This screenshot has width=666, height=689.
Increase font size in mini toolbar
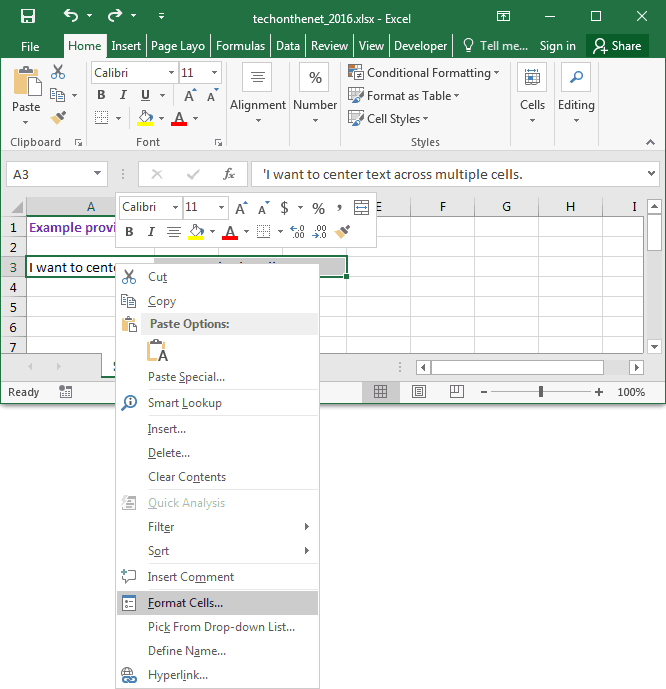pos(241,208)
